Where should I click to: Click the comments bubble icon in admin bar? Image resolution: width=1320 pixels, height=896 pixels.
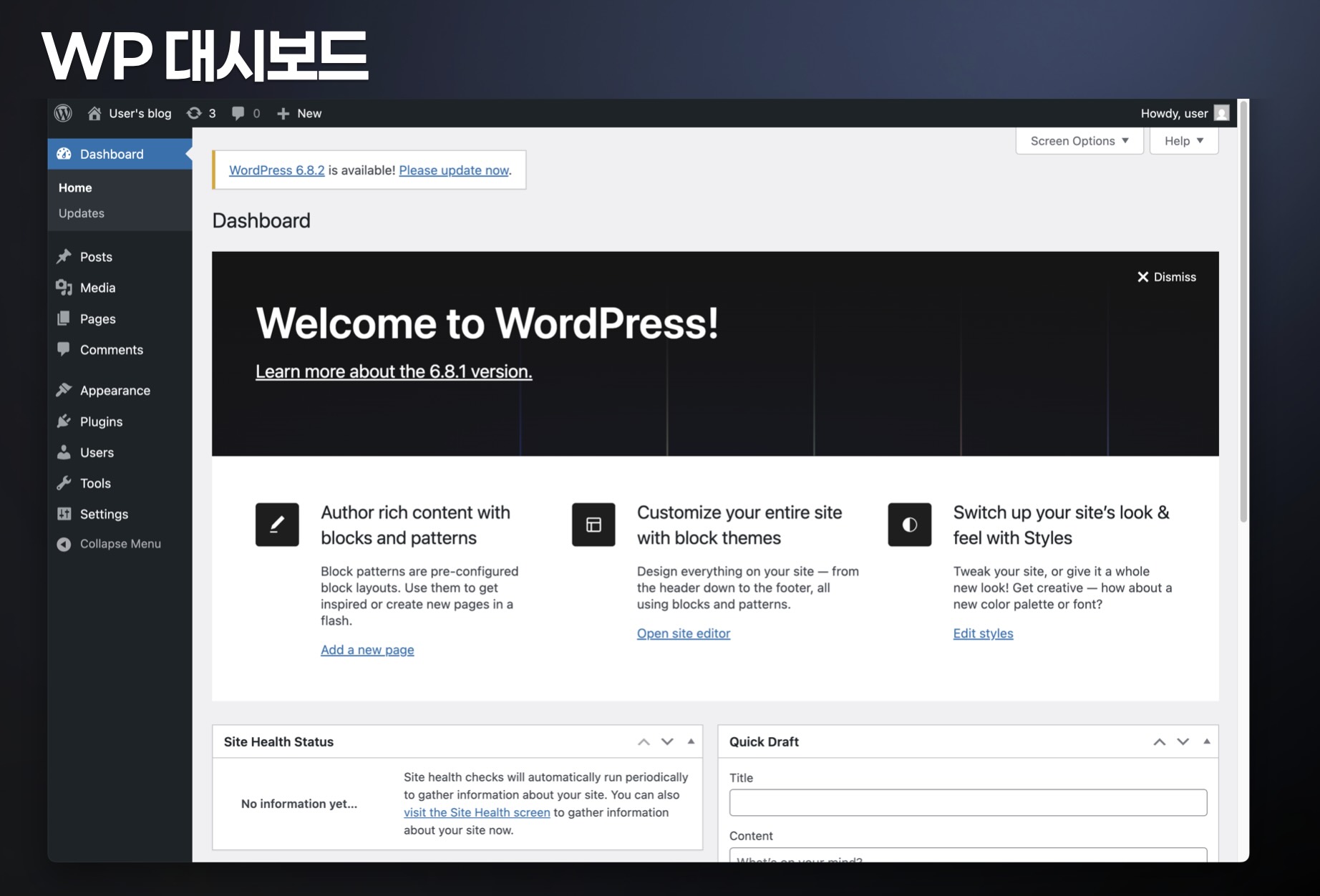coord(238,113)
